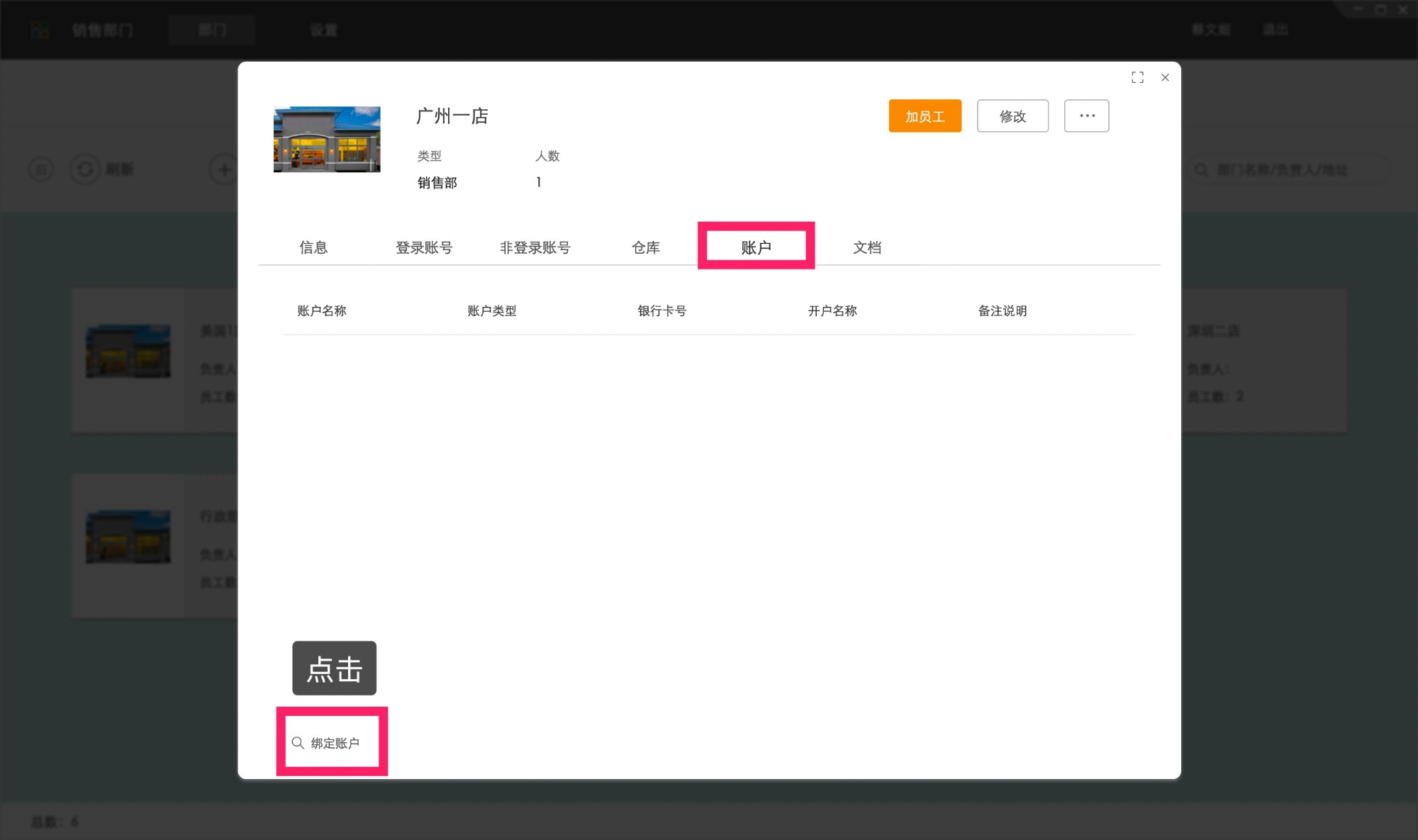This screenshot has width=1418, height=840.
Task: Select the 仓库 tab
Action: (645, 247)
